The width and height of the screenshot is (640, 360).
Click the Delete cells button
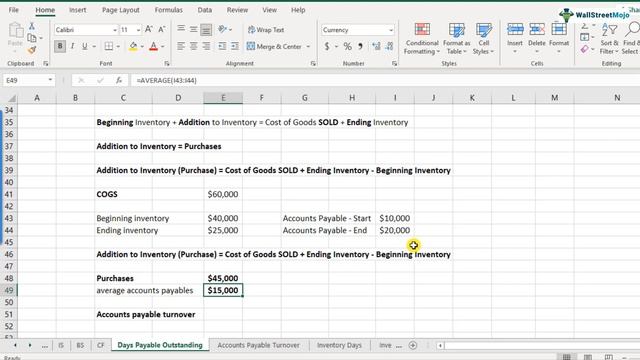tap(537, 38)
